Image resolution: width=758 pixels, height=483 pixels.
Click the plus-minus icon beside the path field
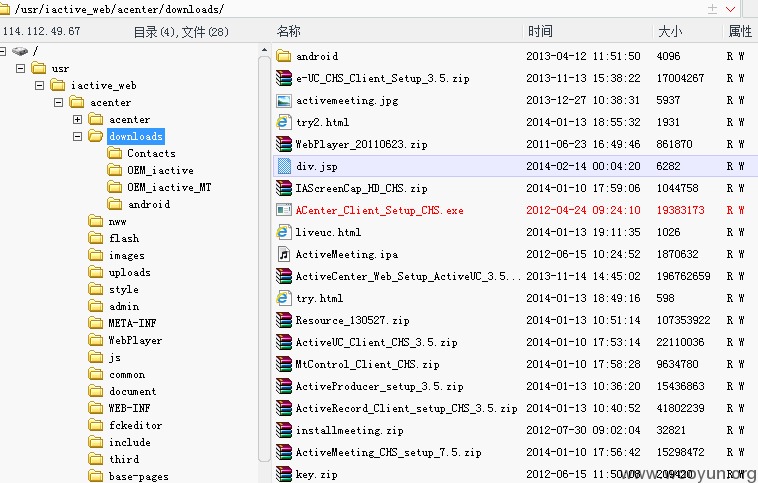click(712, 9)
